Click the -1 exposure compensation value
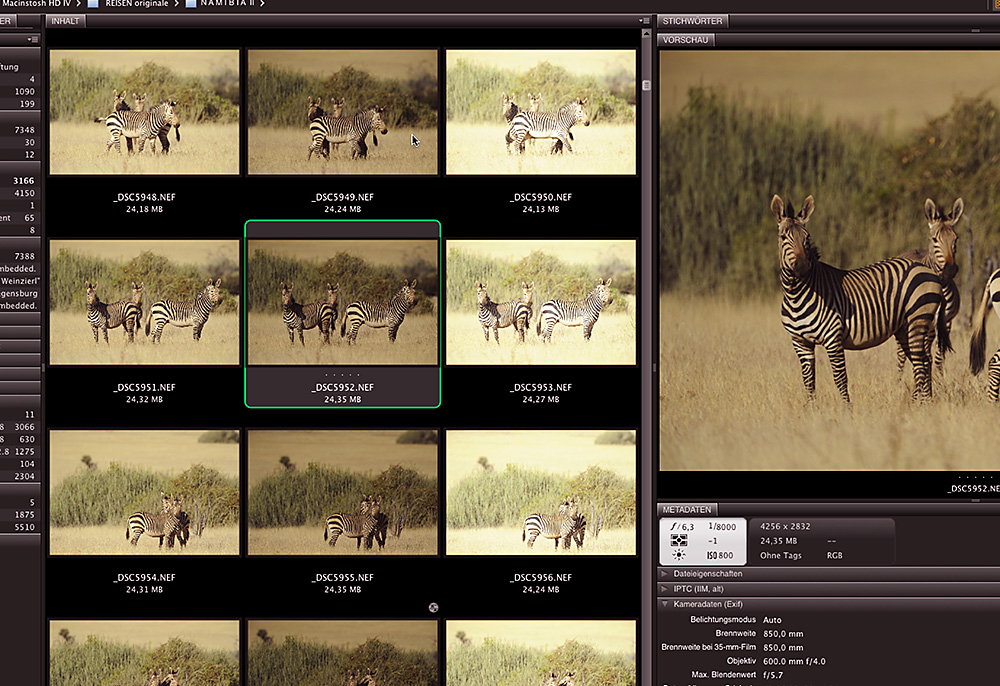 tap(712, 541)
